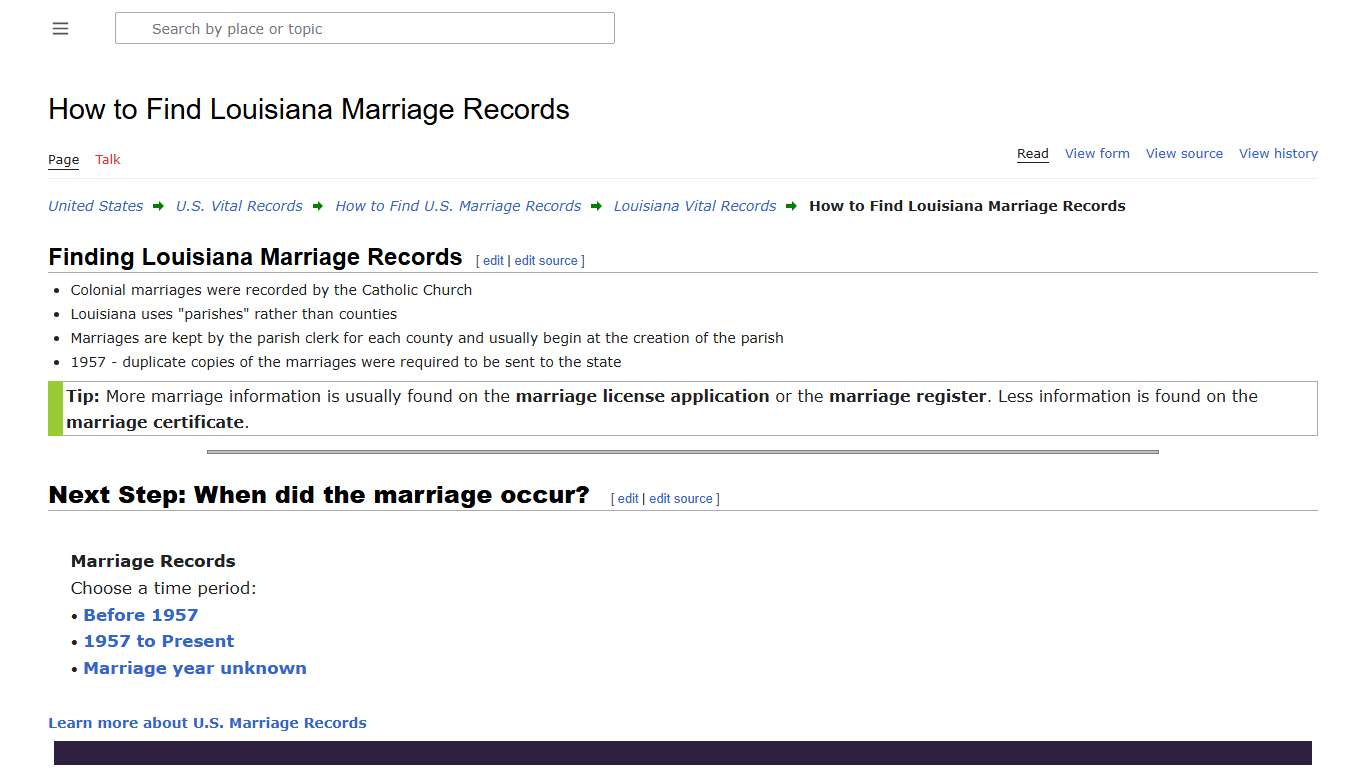Screen dimensions: 1366x768
Task: Select View form
Action: (x=1097, y=153)
